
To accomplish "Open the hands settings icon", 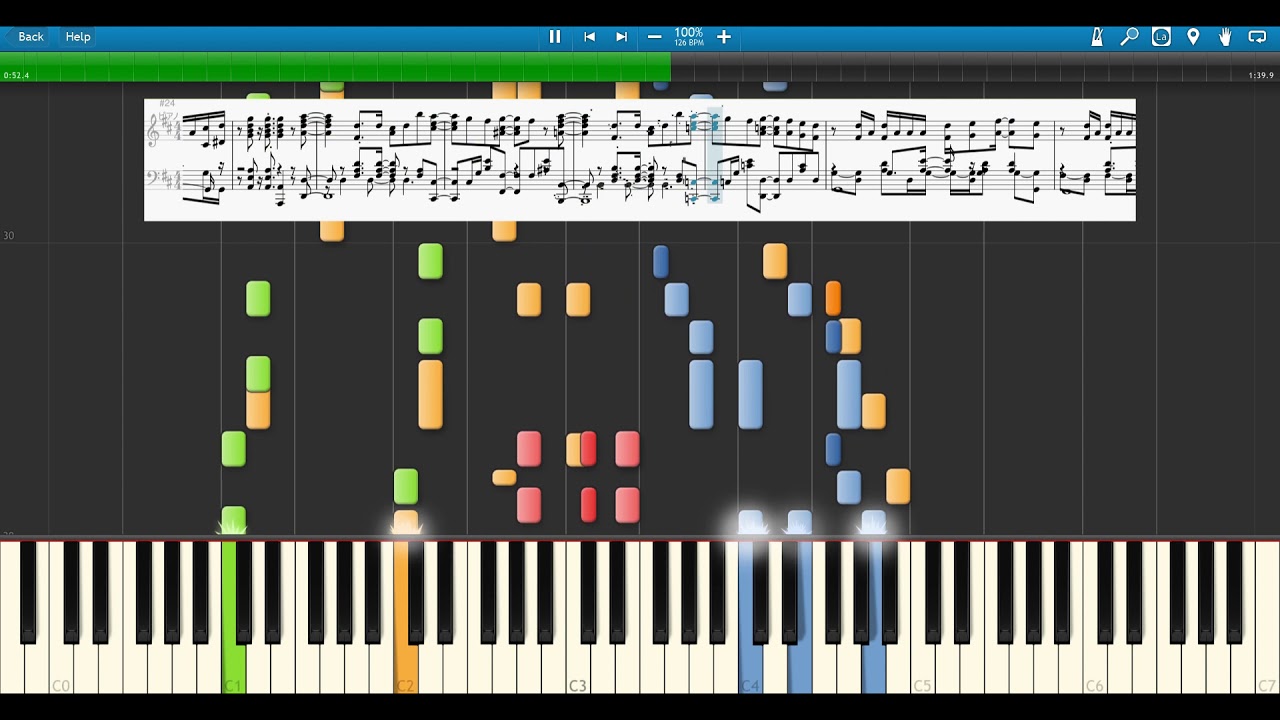I will coord(1225,37).
